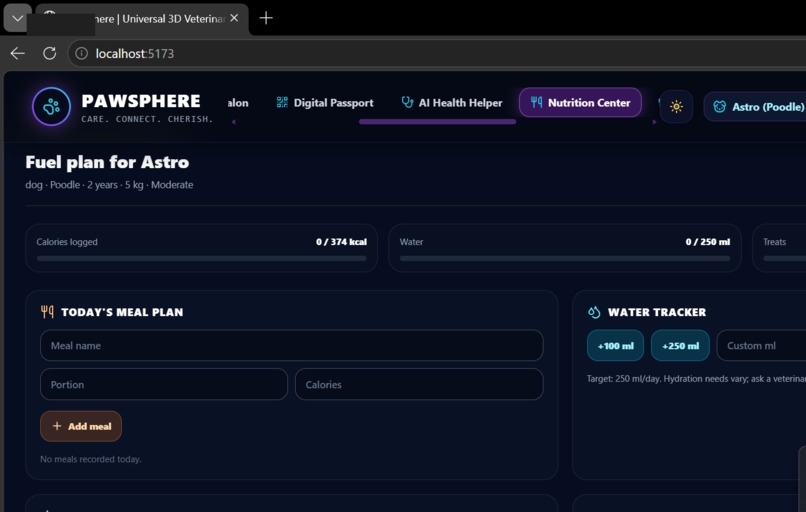Add 250 ml of water
Image resolution: width=806 pixels, height=512 pixels.
[680, 346]
